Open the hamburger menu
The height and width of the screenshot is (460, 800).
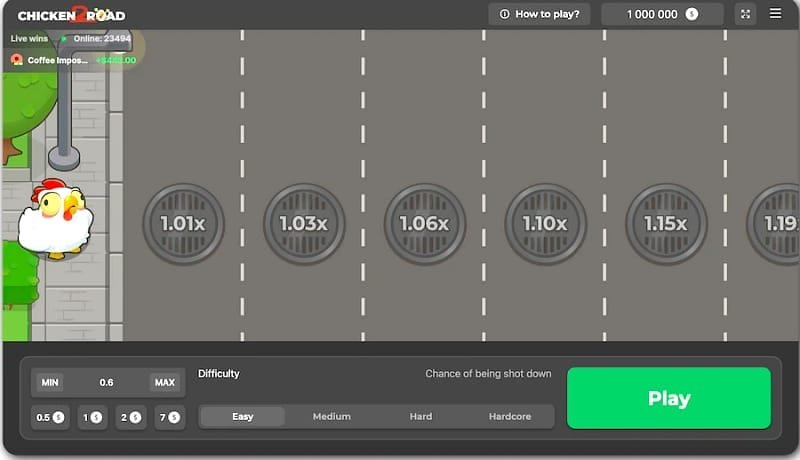tap(776, 14)
